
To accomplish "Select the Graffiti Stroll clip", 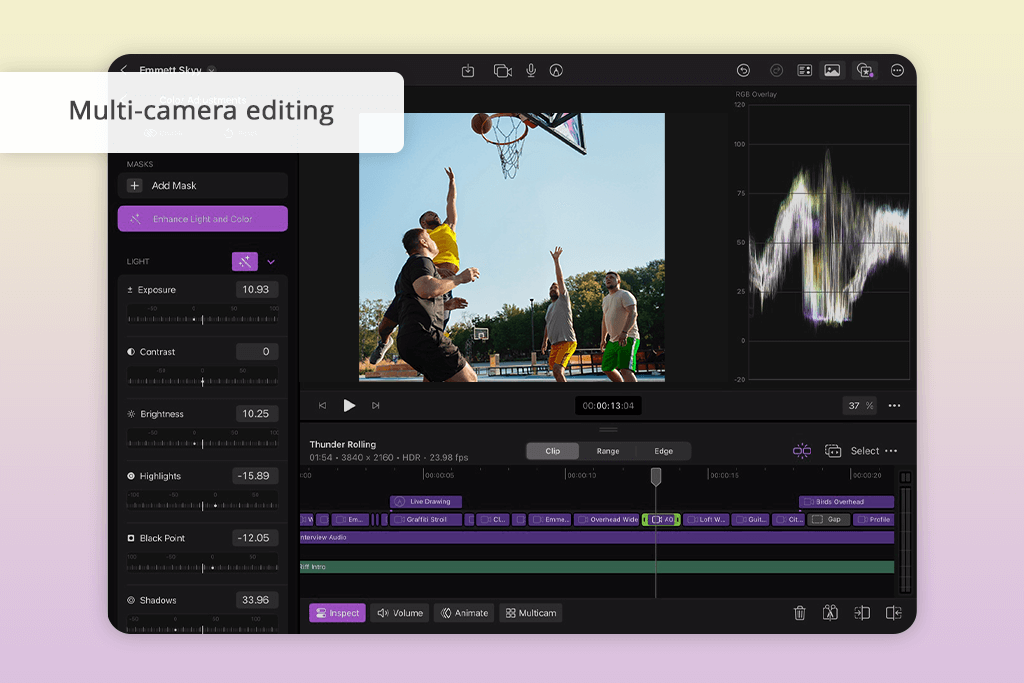I will point(426,520).
